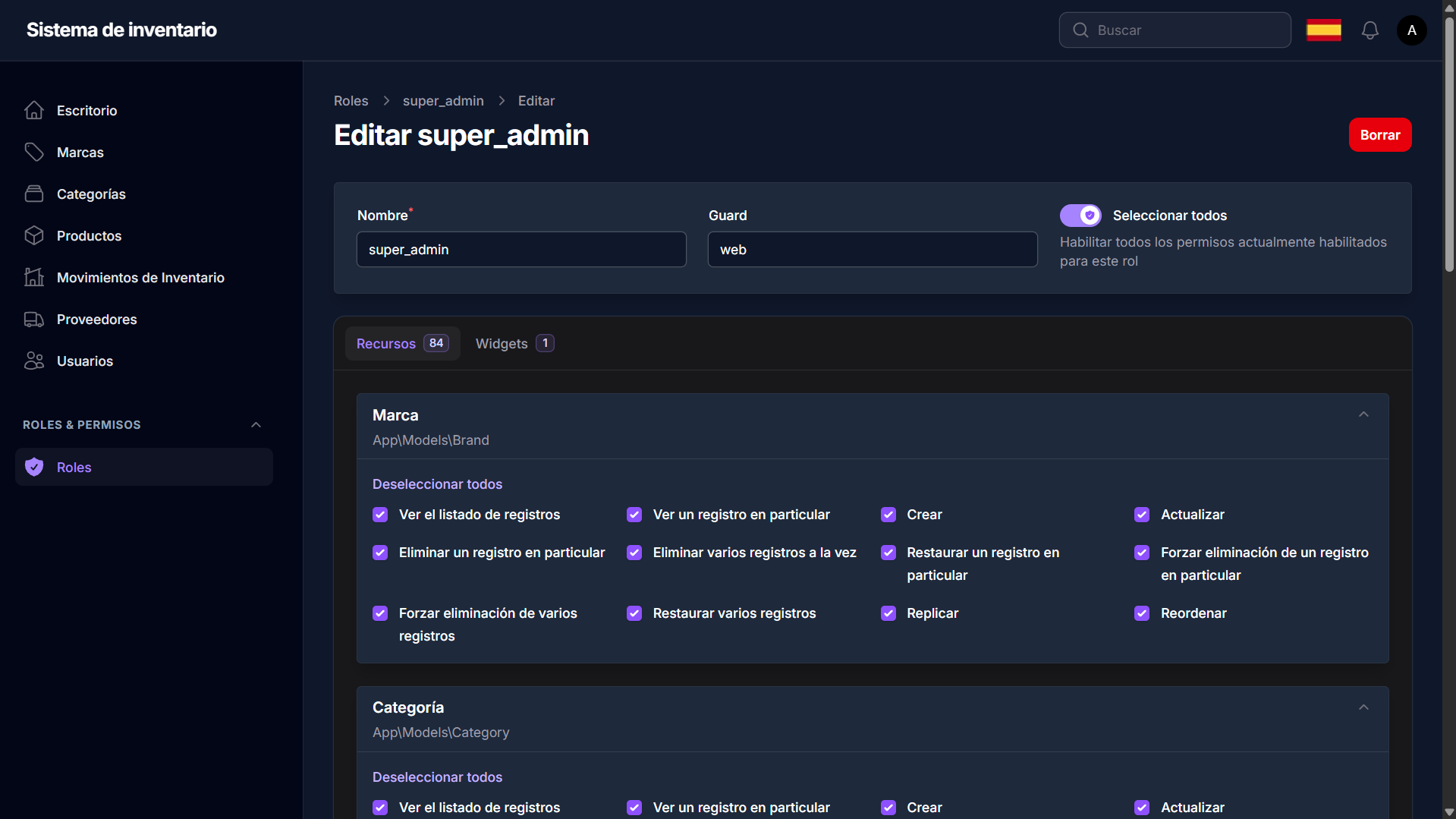Uncheck 'Restaurar varios registros' checkbox
The height and width of the screenshot is (819, 1456).
(x=634, y=613)
